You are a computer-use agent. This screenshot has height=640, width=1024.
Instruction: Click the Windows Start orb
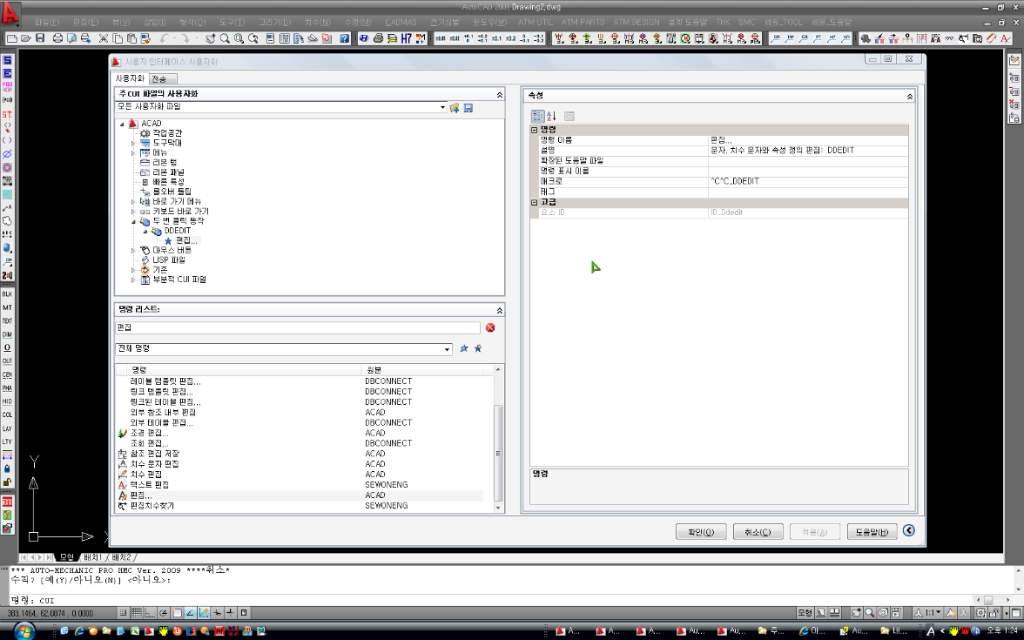tap(24, 630)
